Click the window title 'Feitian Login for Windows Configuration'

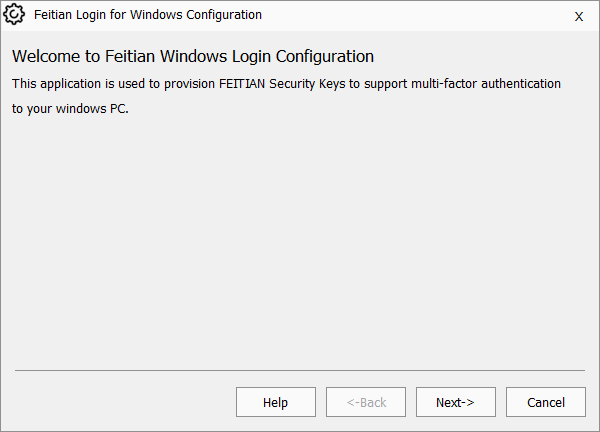148,15
